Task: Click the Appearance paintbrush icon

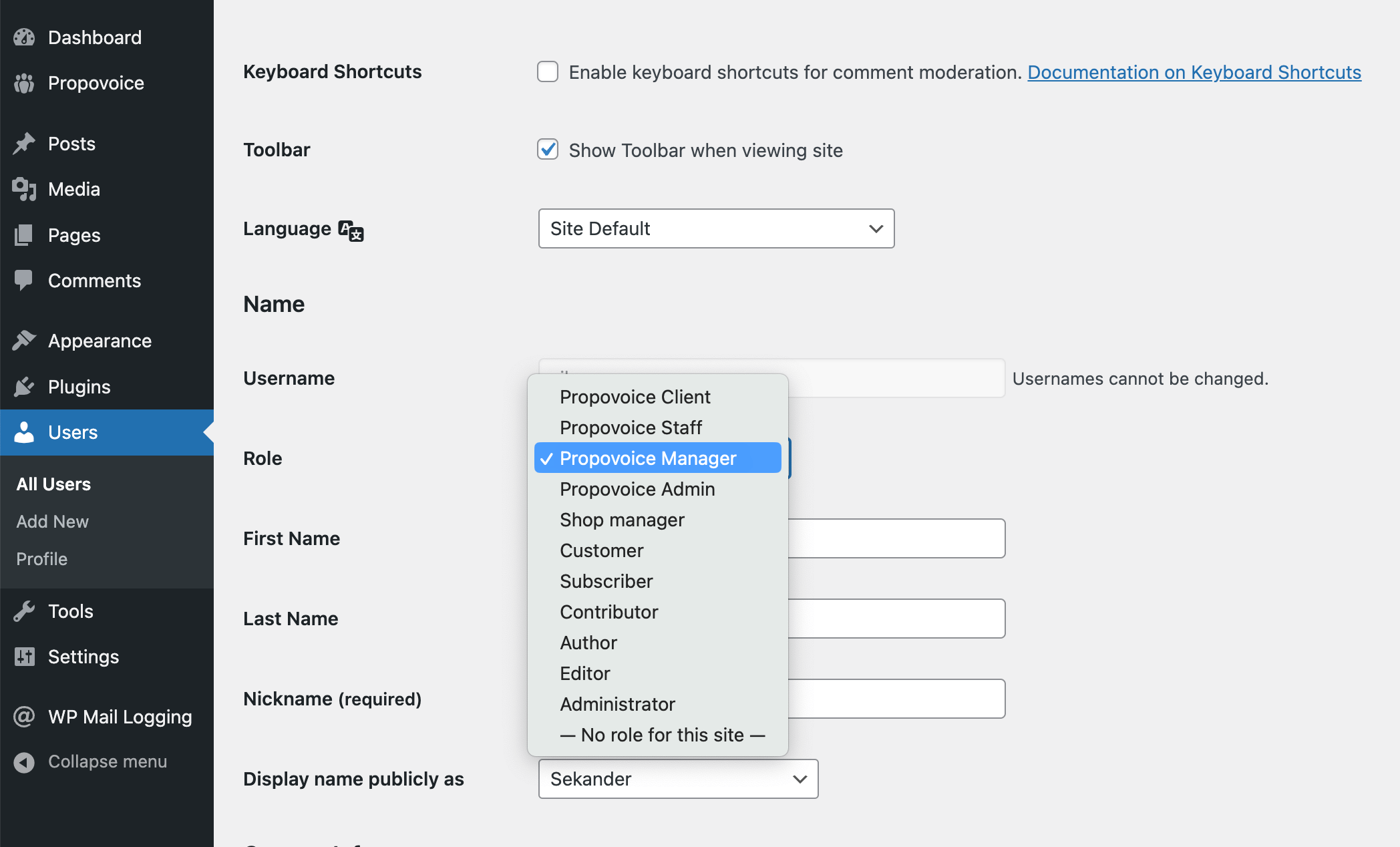Action: pyautogui.click(x=24, y=341)
